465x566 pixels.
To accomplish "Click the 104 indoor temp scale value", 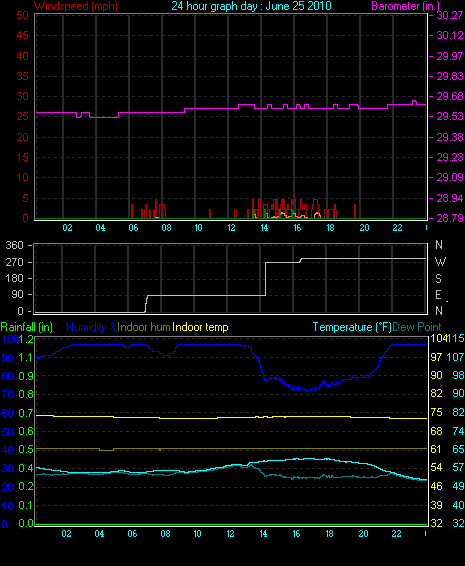I will pos(438,339).
